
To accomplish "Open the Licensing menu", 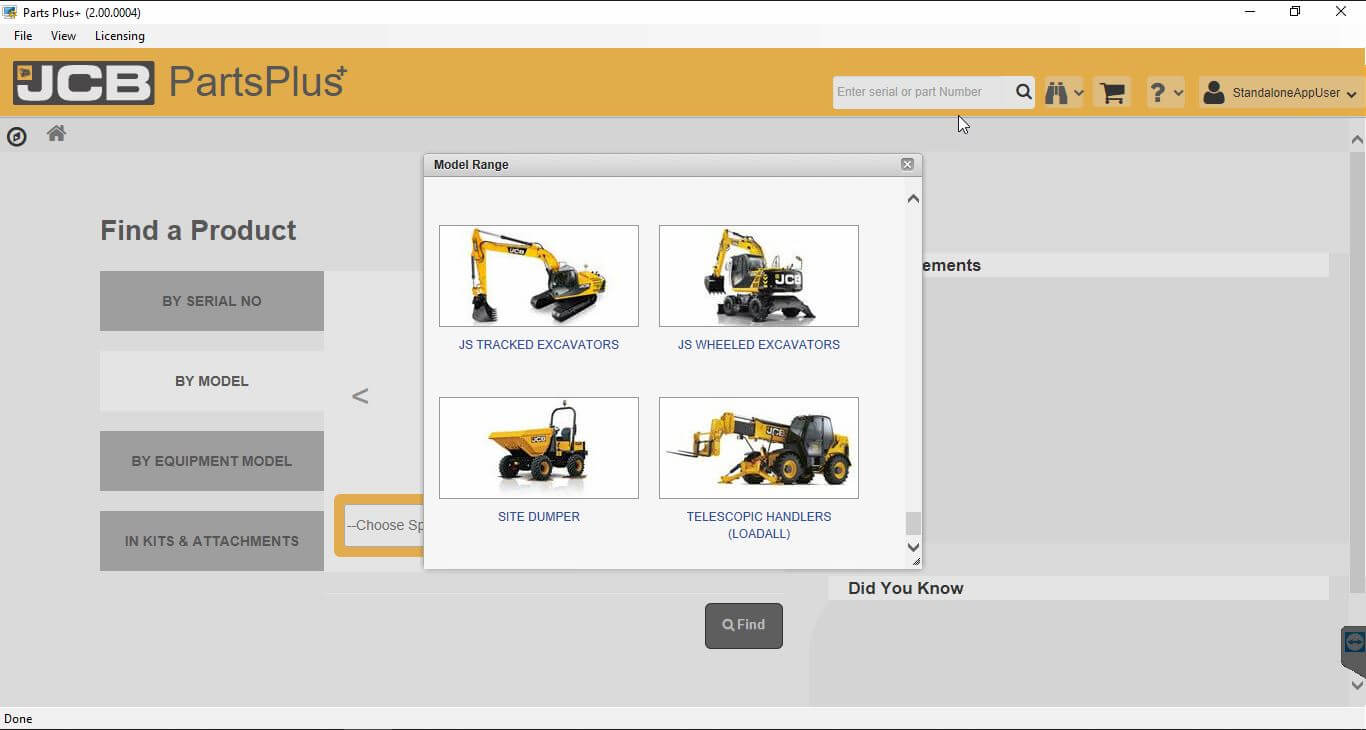I will (x=119, y=36).
